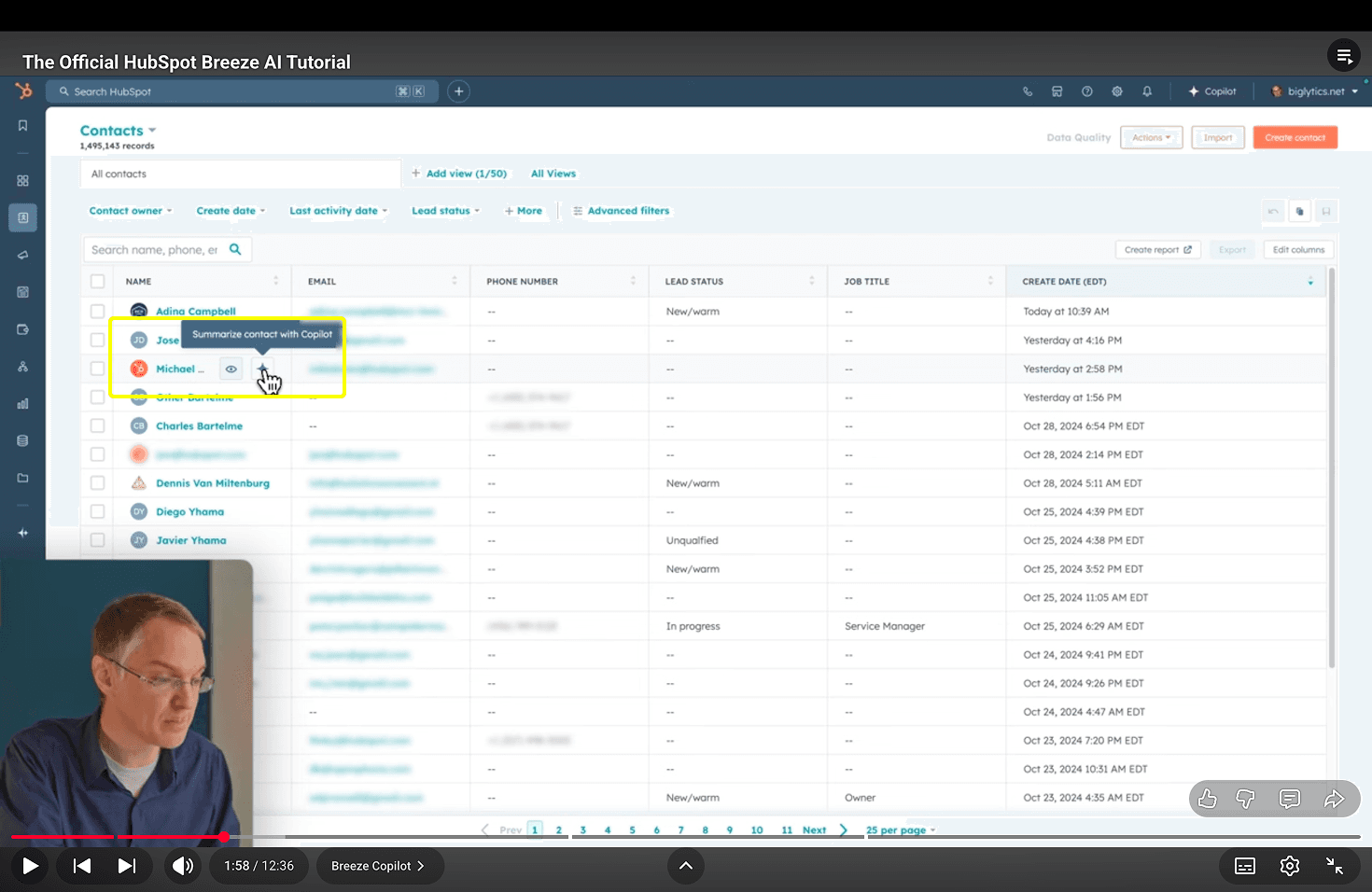Seek using the red video progress bar
Image resolution: width=1372 pixels, height=892 pixels.
click(118, 837)
